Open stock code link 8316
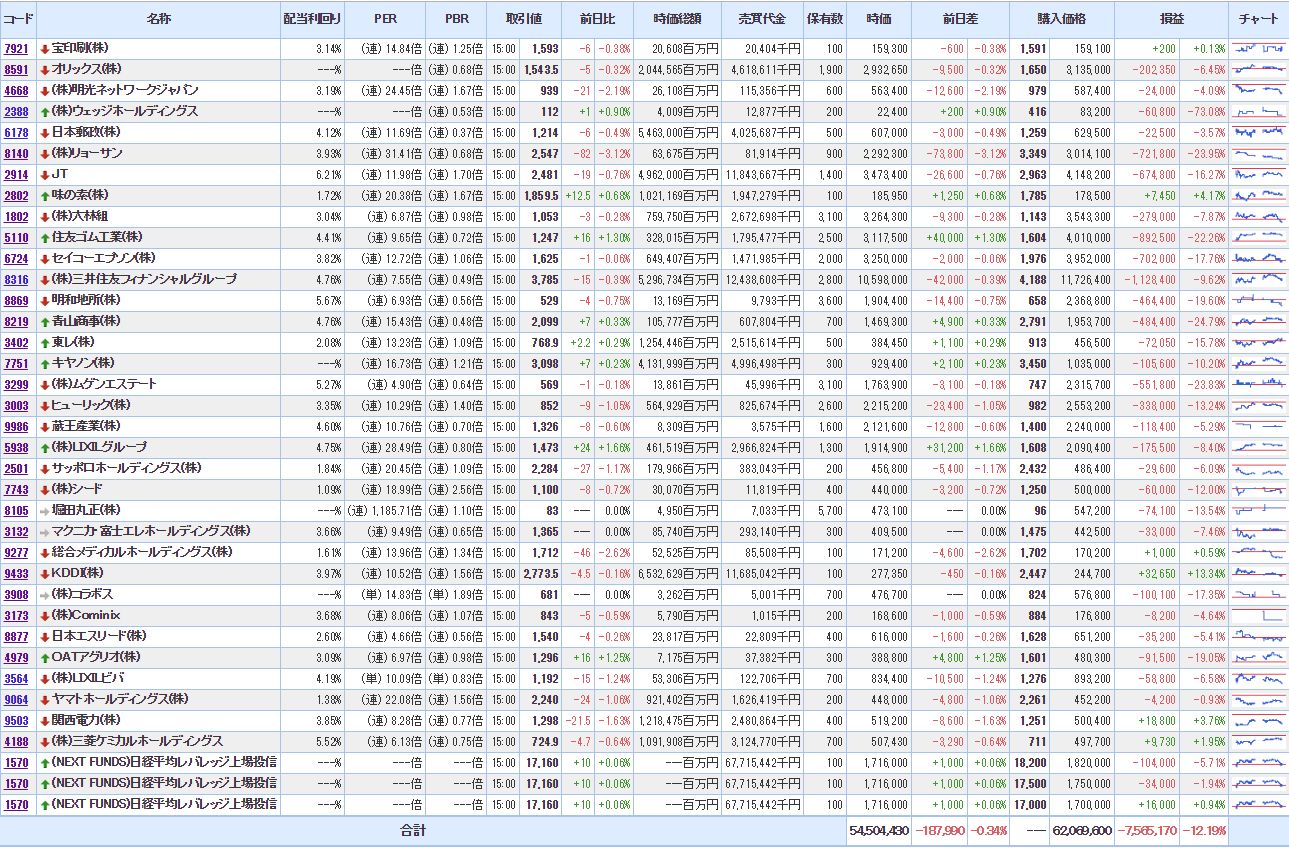The width and height of the screenshot is (1289, 848). 16,279
